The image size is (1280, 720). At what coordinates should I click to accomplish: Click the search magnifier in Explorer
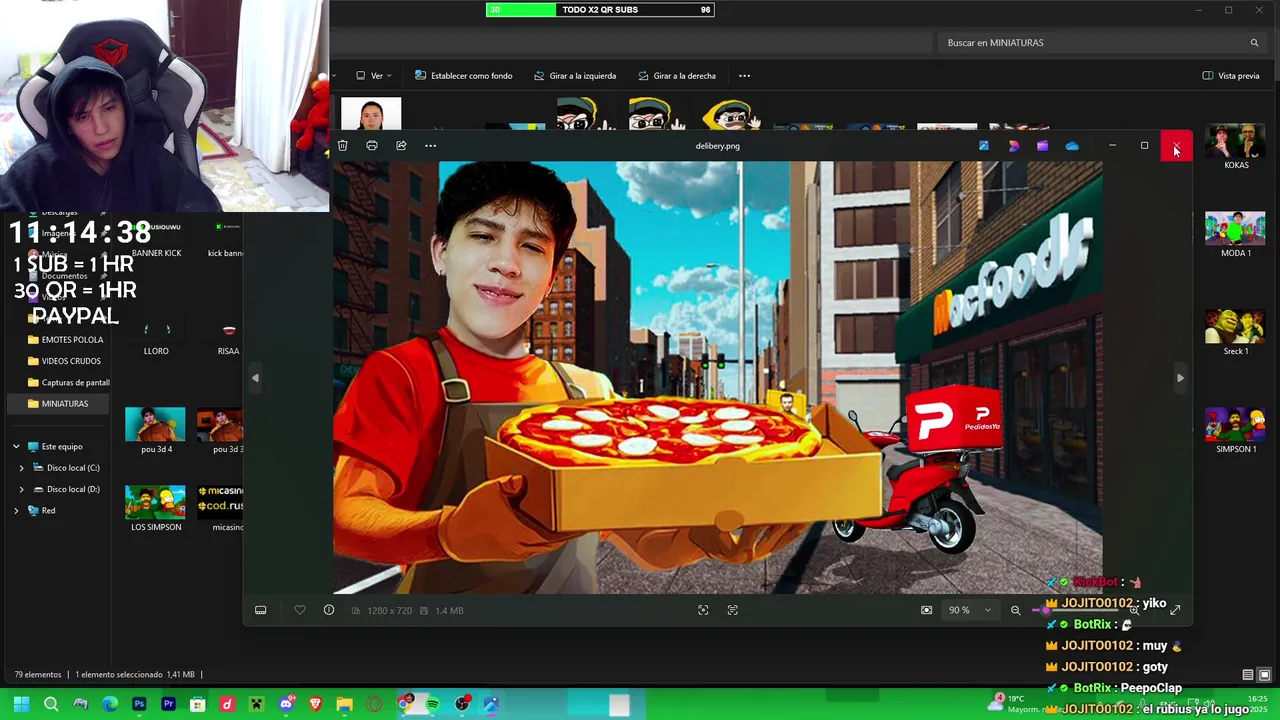pos(1254,43)
